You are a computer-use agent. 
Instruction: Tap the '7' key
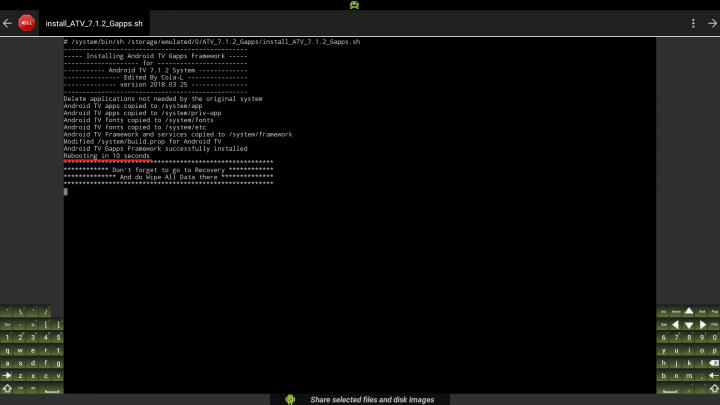[x=675, y=337]
